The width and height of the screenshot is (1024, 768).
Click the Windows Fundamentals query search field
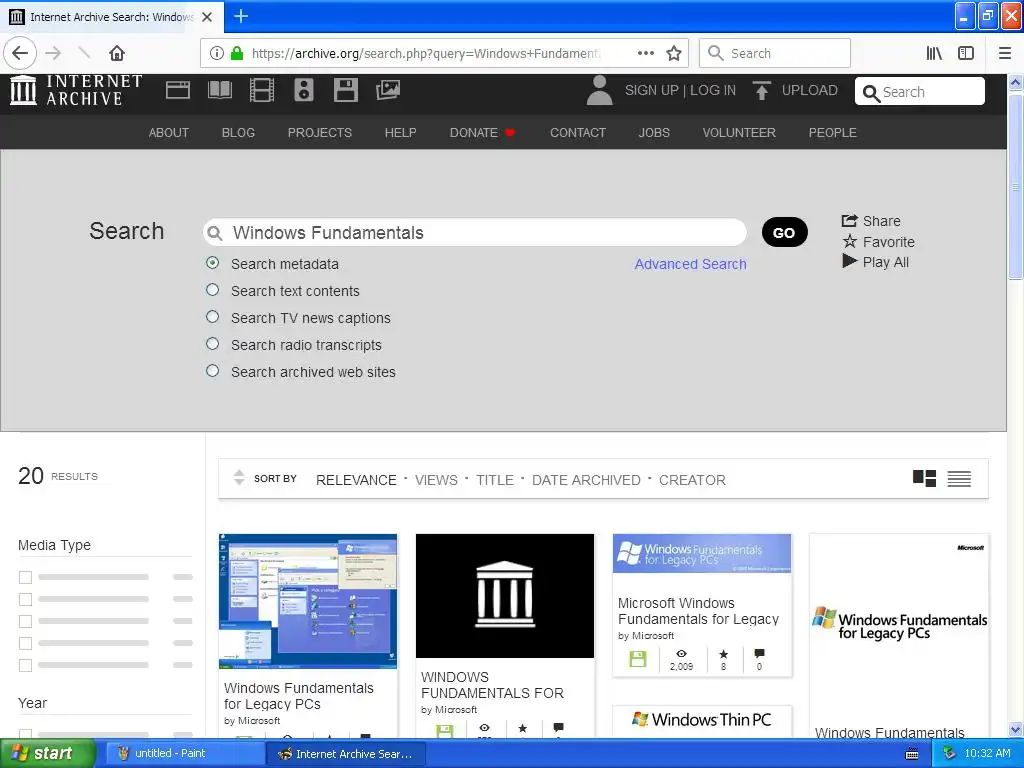(475, 232)
